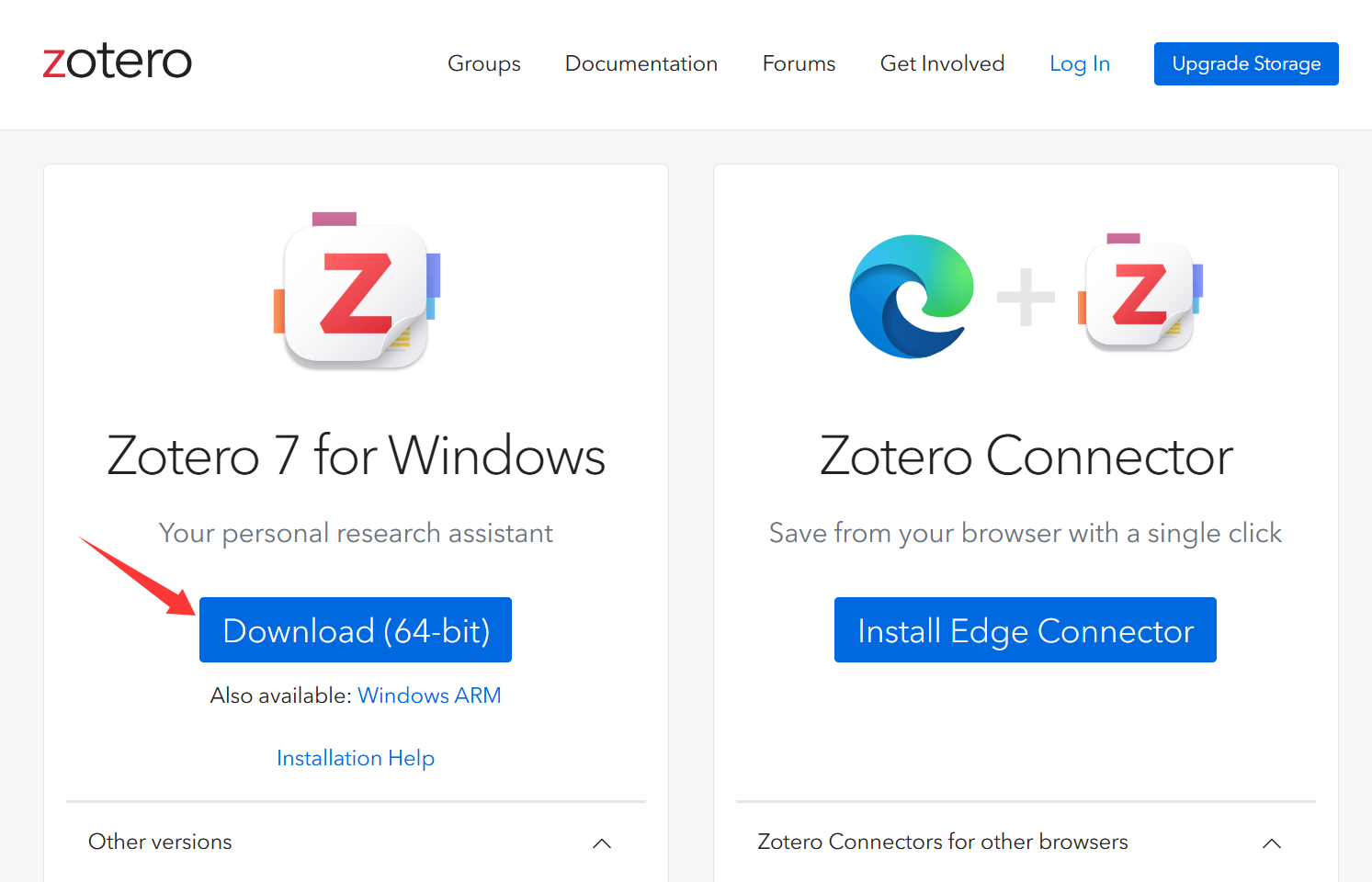The width and height of the screenshot is (1372, 882).
Task: Collapse the Other versions section
Action: (x=602, y=842)
